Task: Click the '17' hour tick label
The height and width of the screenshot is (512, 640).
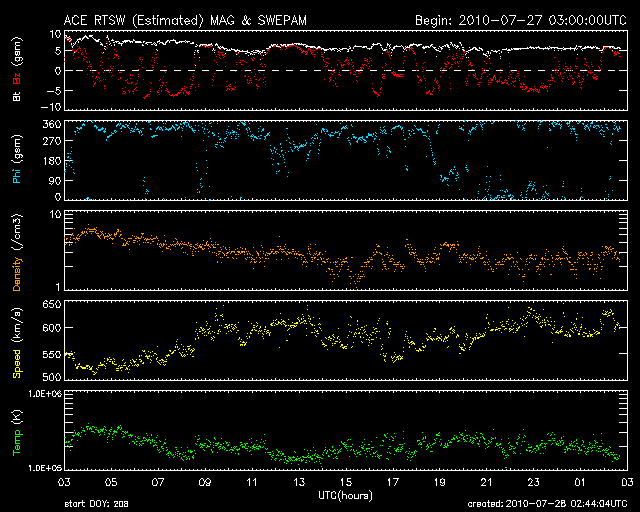Action: click(x=393, y=483)
